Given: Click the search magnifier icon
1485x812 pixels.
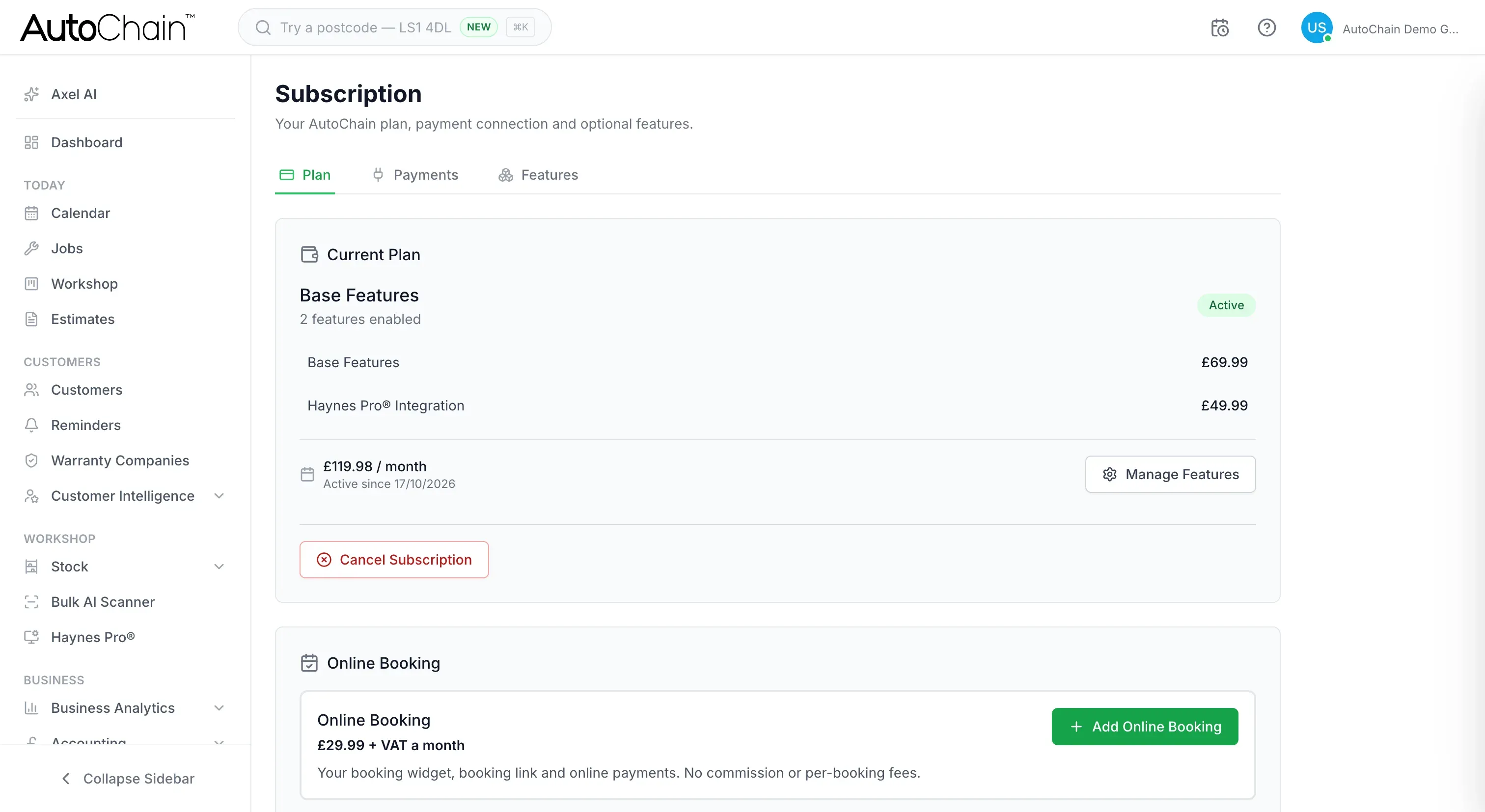Looking at the screenshot, I should point(263,27).
